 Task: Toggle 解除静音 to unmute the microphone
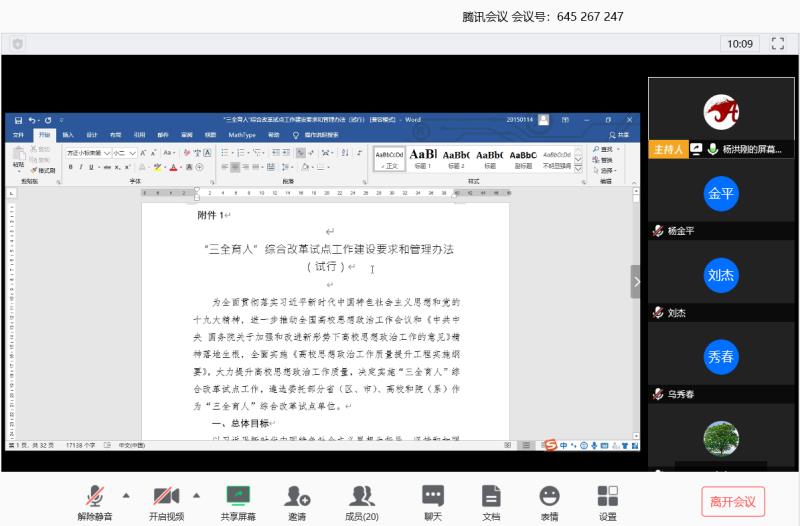click(x=95, y=496)
